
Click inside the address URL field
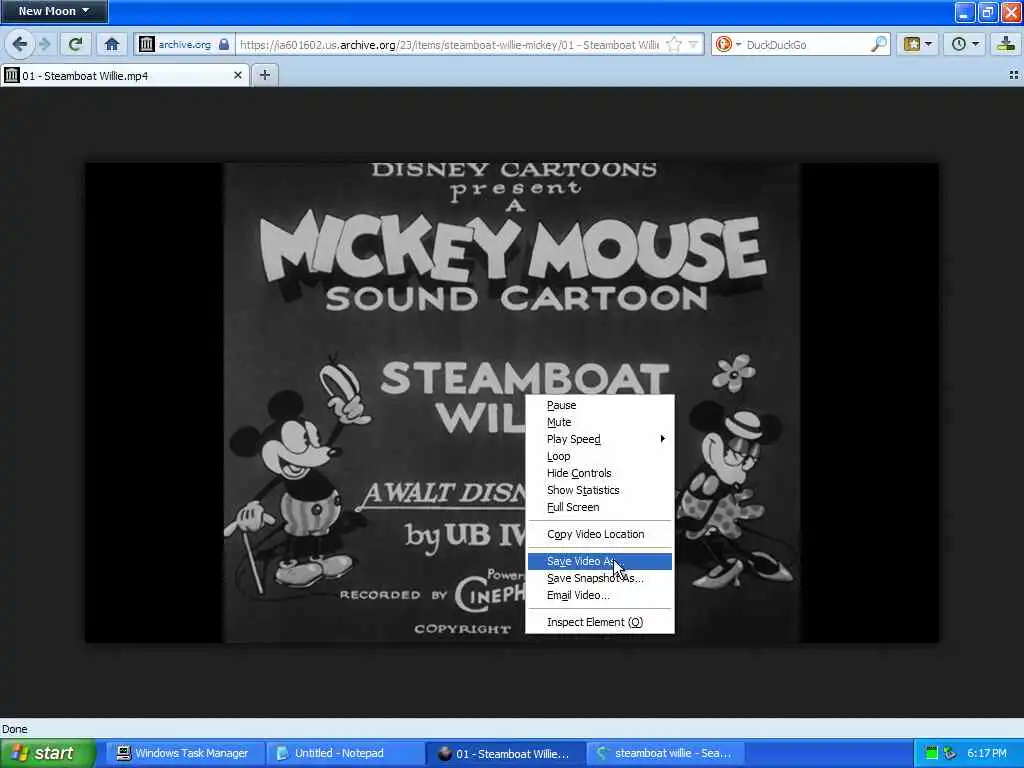point(449,44)
